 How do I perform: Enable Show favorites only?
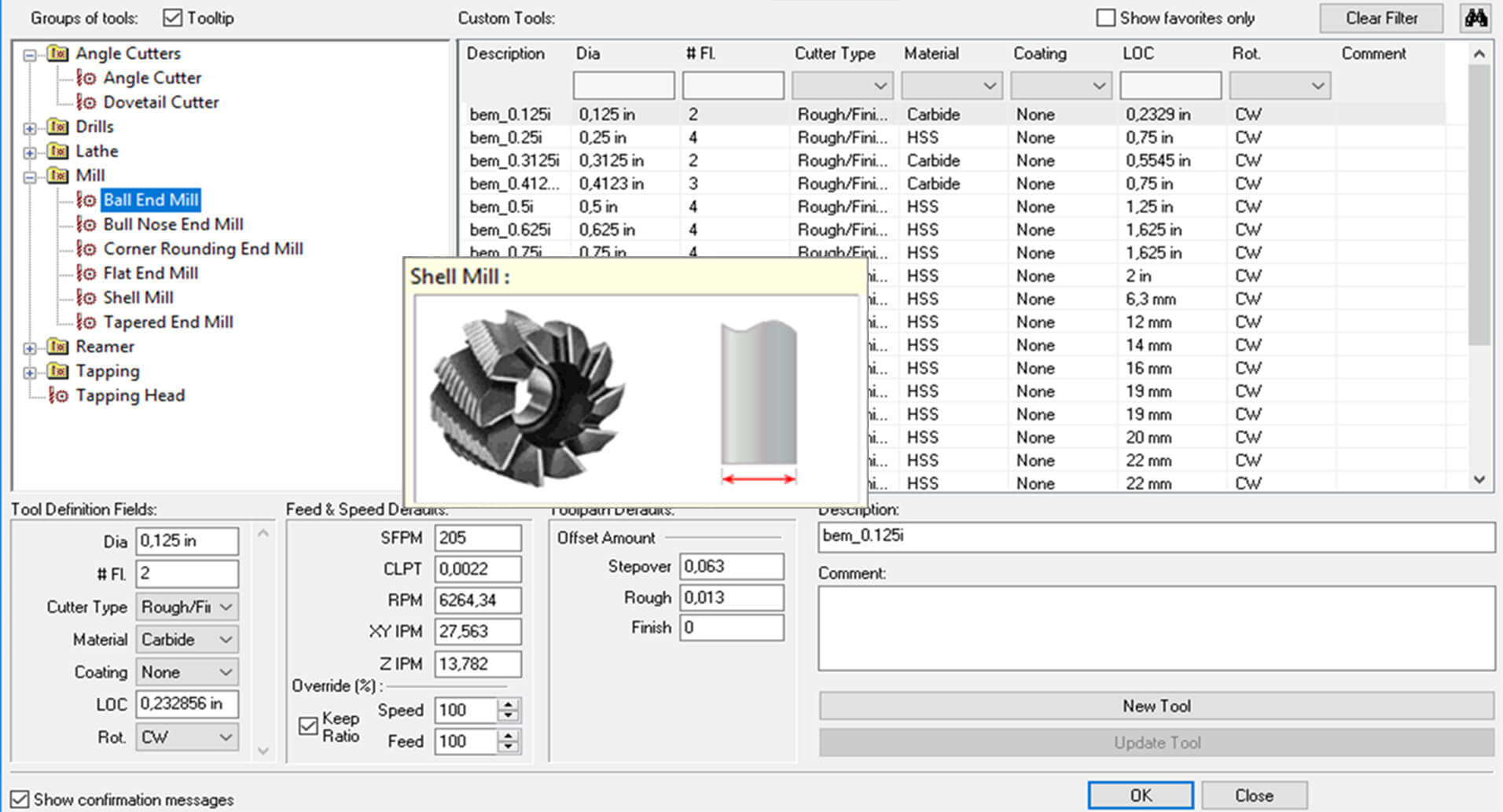coord(1107,17)
